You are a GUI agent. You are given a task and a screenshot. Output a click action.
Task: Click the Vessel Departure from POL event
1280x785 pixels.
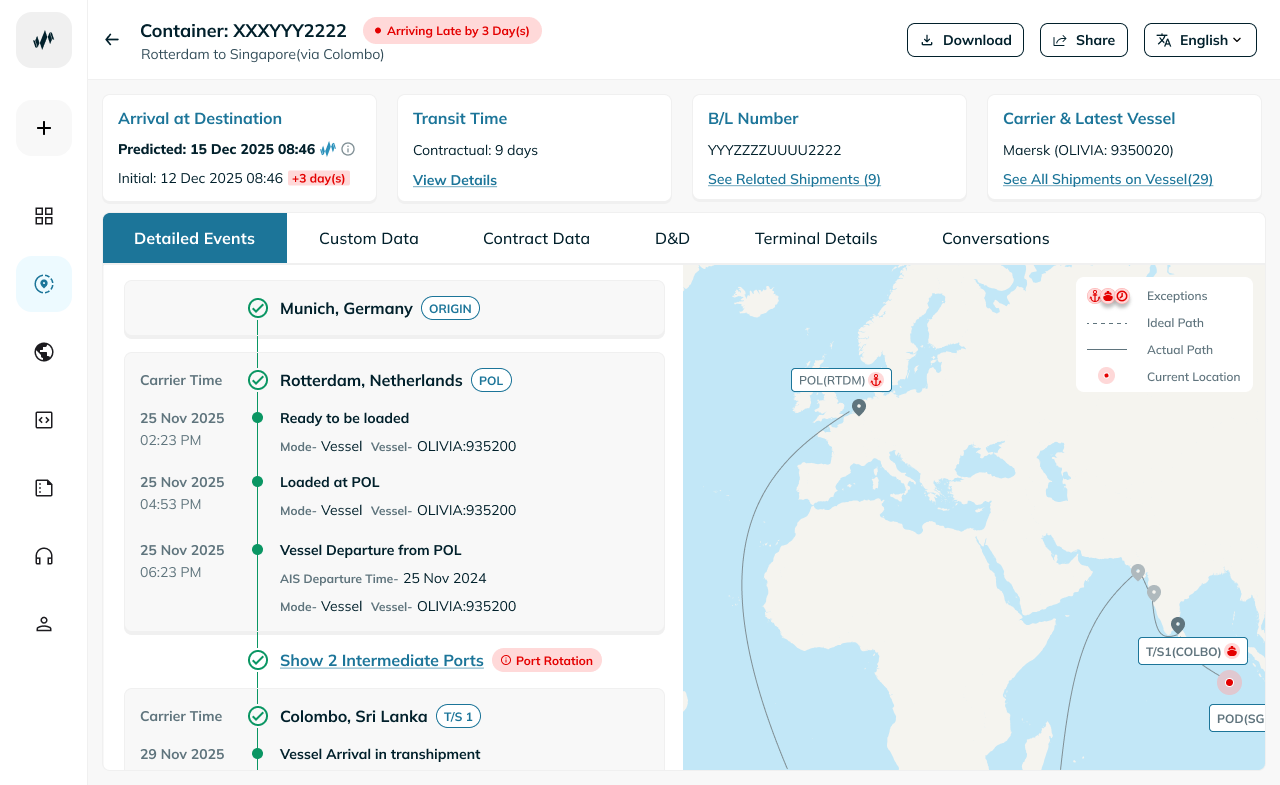point(371,550)
